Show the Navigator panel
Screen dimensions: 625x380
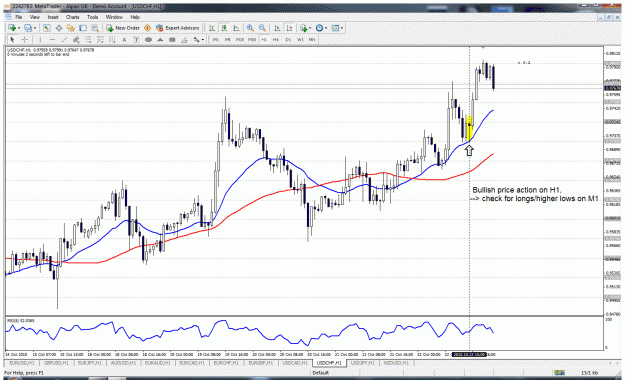click(x=71, y=28)
